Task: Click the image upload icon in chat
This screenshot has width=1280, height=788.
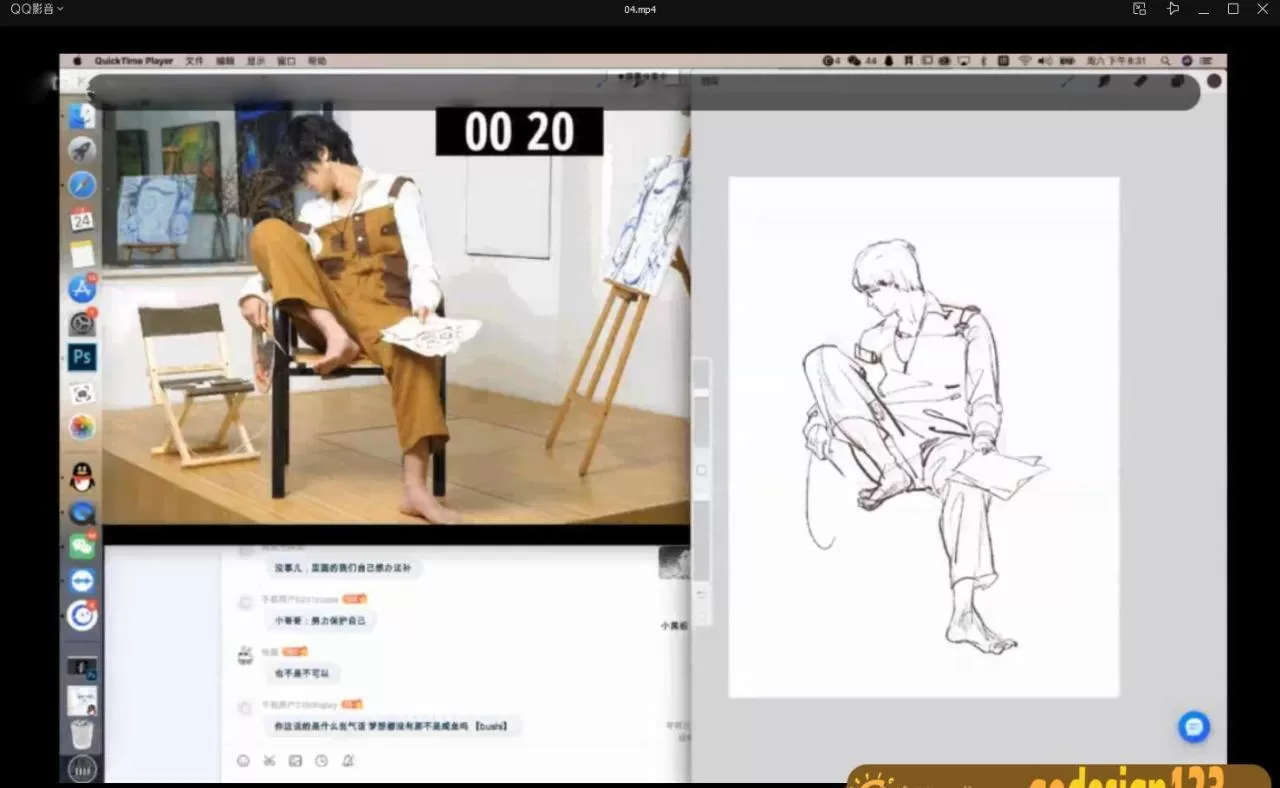Action: 295,761
